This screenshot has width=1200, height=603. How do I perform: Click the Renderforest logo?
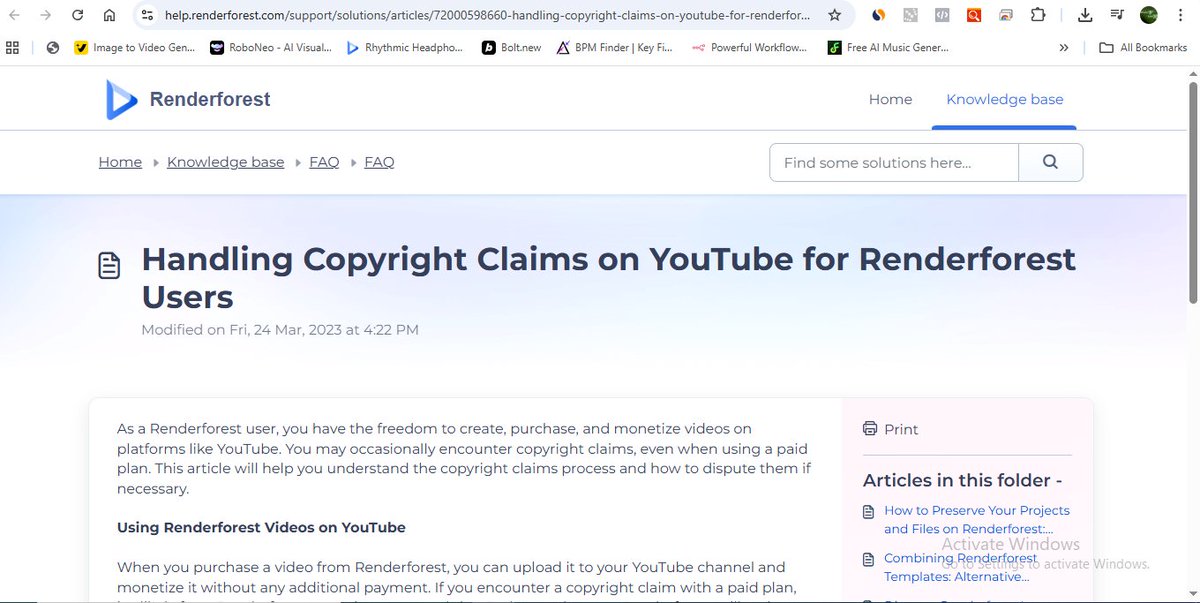pos(188,99)
